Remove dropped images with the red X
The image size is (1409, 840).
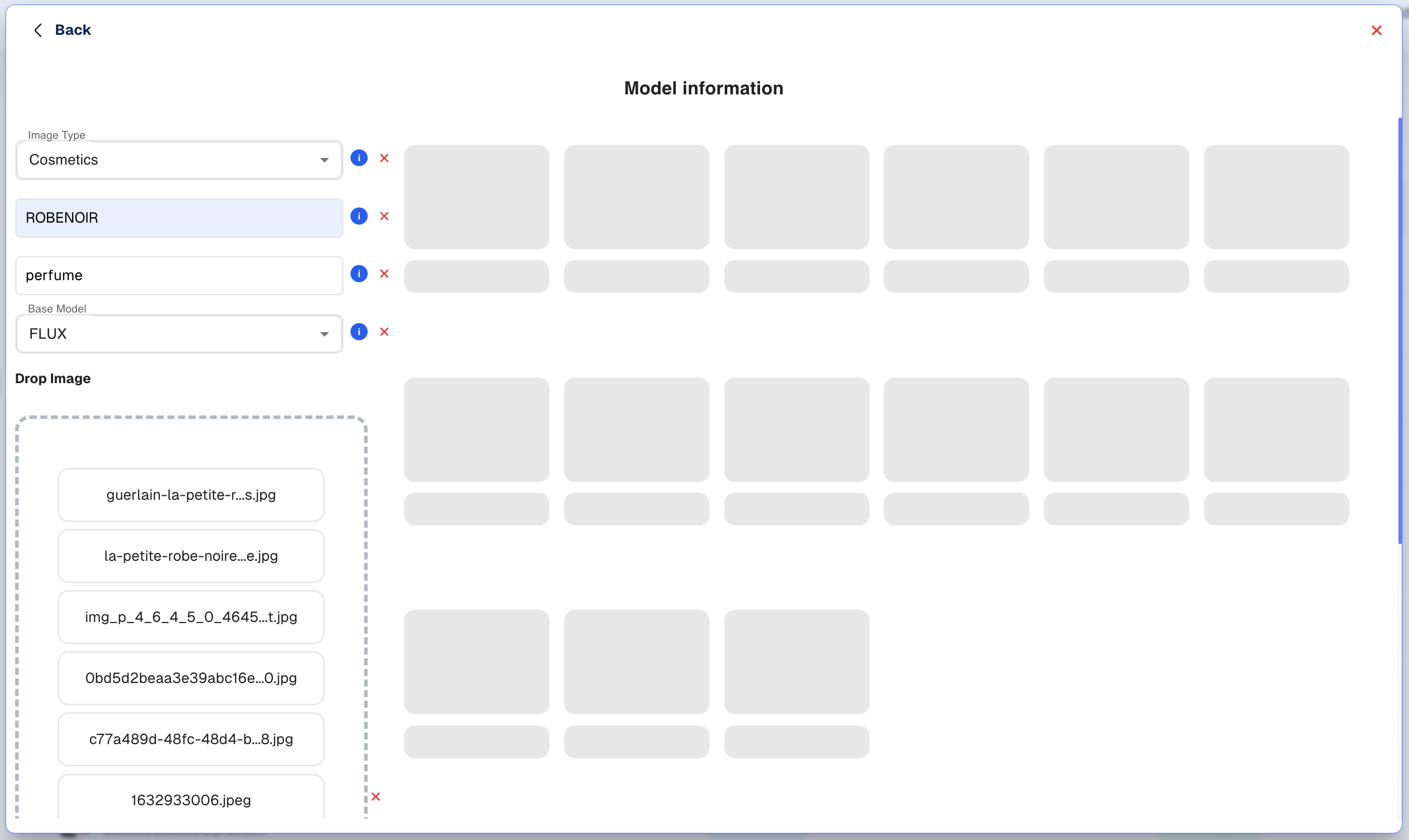pos(376,797)
